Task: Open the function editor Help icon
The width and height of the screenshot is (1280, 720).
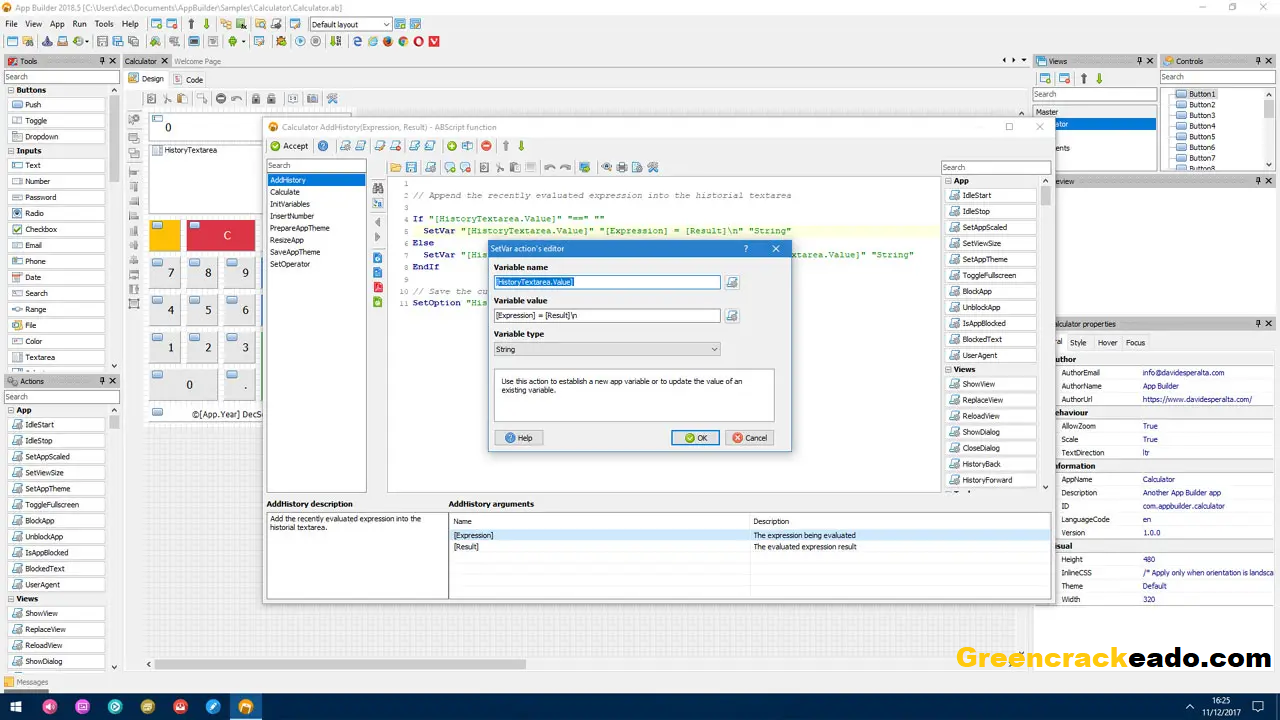Action: (323, 146)
